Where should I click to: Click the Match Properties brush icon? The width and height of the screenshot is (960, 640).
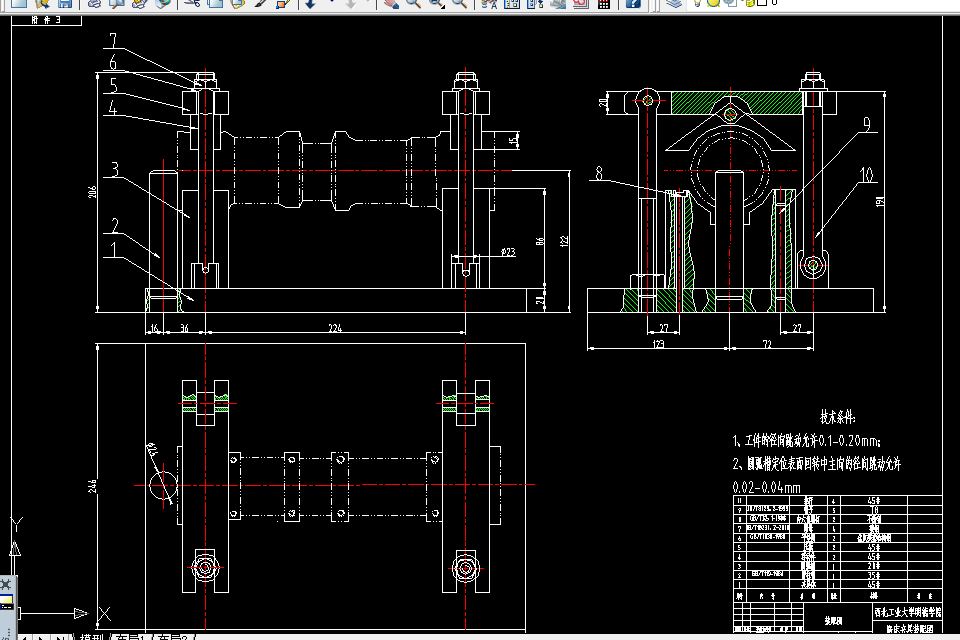tap(260, 3)
